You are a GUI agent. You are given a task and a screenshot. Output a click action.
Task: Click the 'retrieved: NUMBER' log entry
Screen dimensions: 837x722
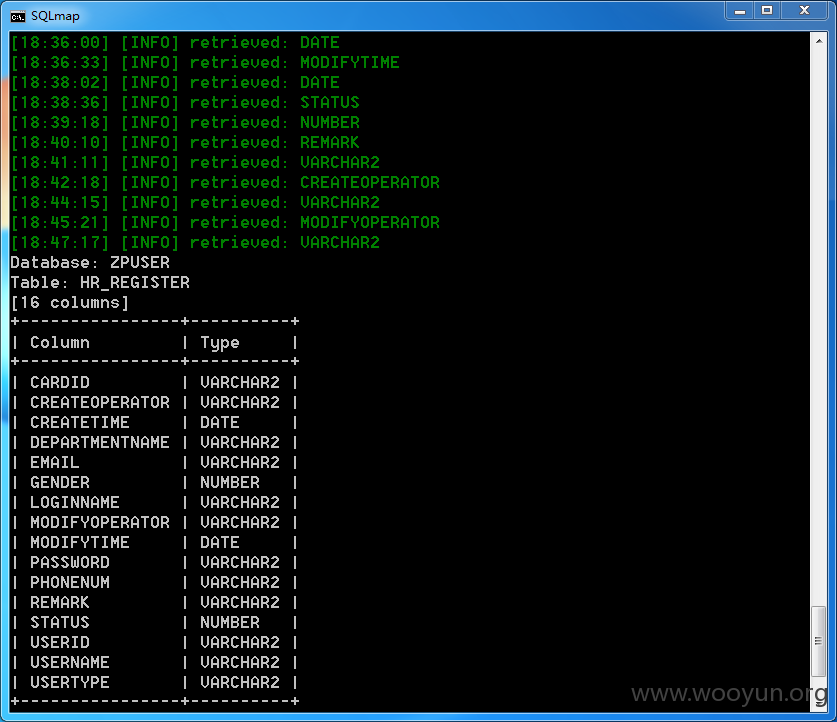(x=275, y=123)
